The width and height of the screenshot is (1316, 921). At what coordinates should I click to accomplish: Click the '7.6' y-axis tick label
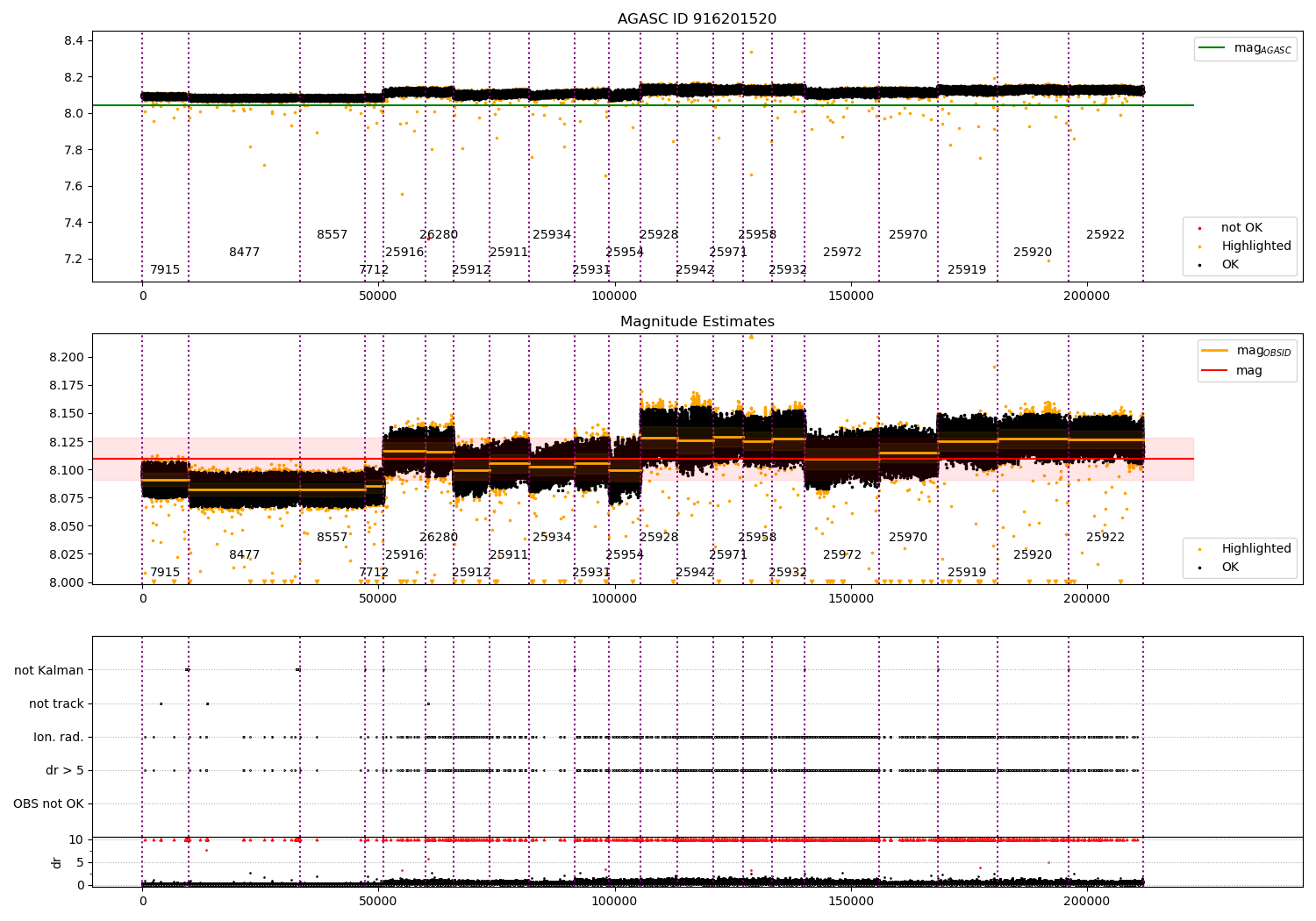(x=74, y=186)
